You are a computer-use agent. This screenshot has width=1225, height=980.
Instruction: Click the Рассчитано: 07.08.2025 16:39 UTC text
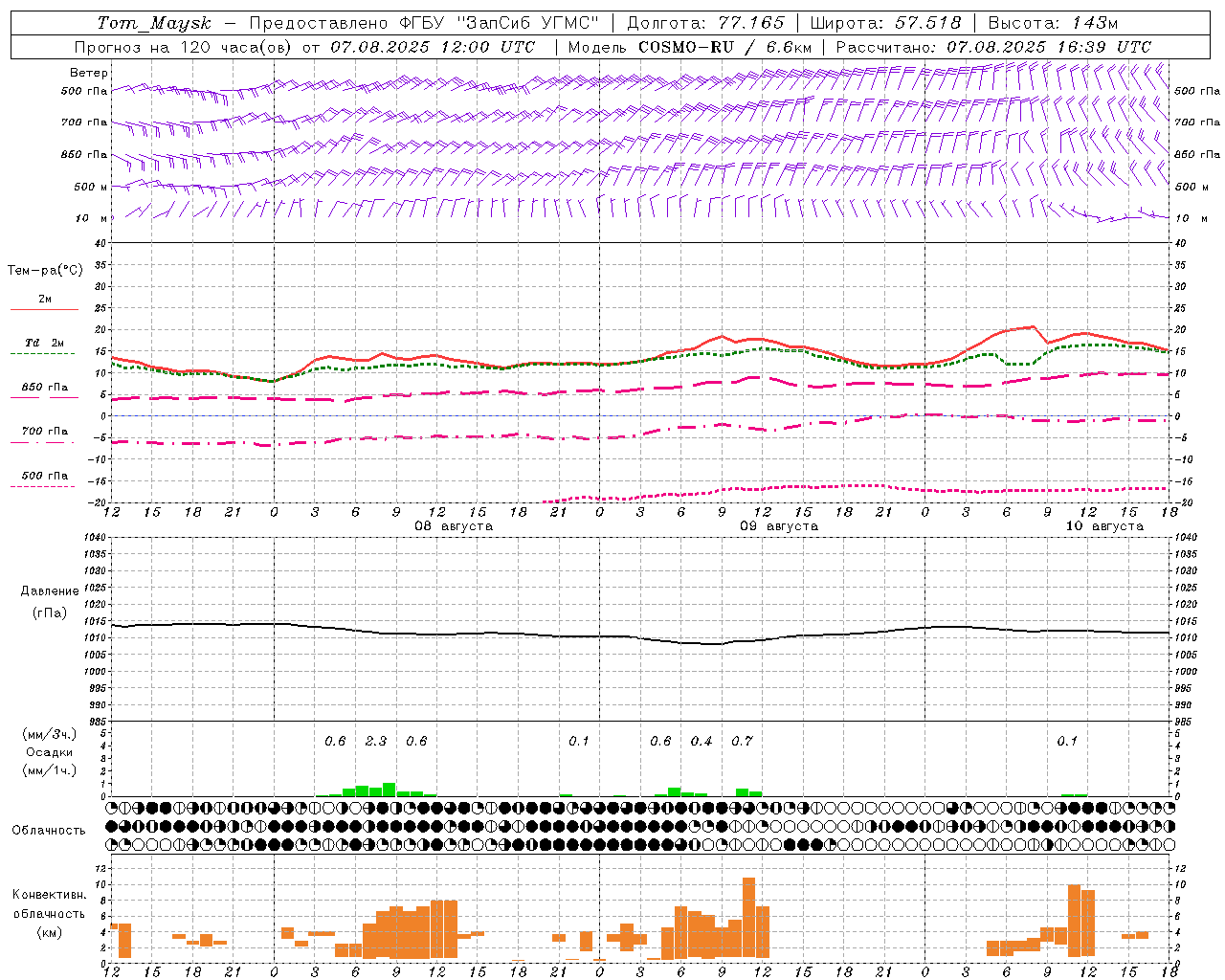click(x=993, y=47)
